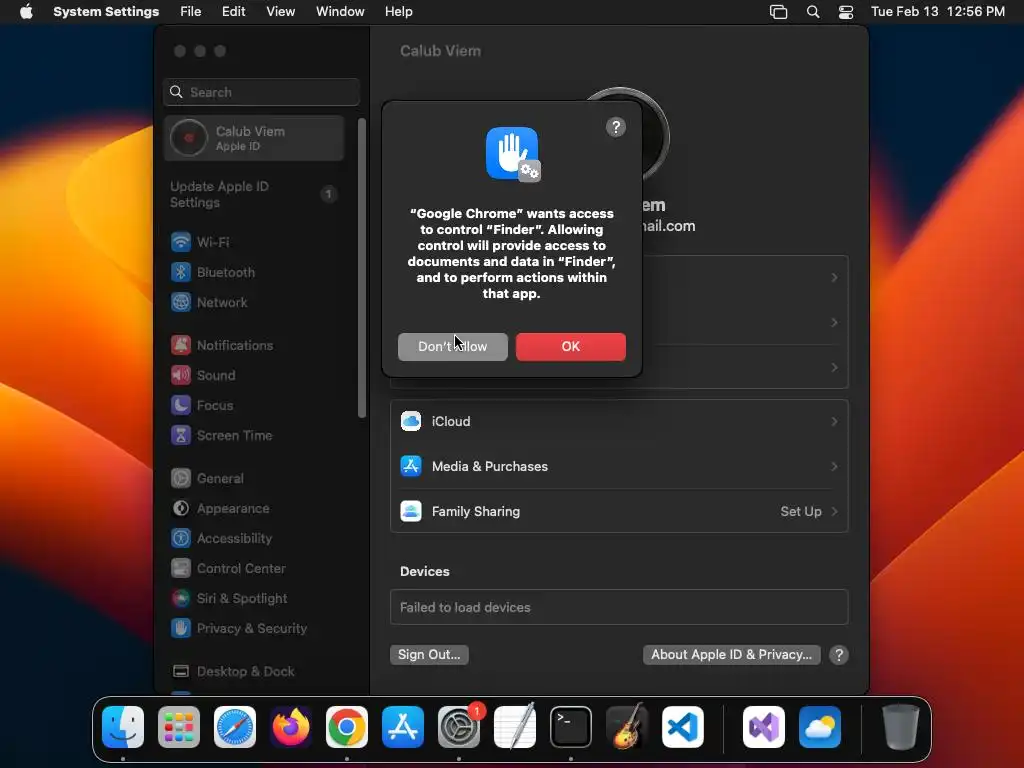This screenshot has width=1024, height=768.
Task: Click About Apple ID & Privacy... button
Action: pos(731,654)
